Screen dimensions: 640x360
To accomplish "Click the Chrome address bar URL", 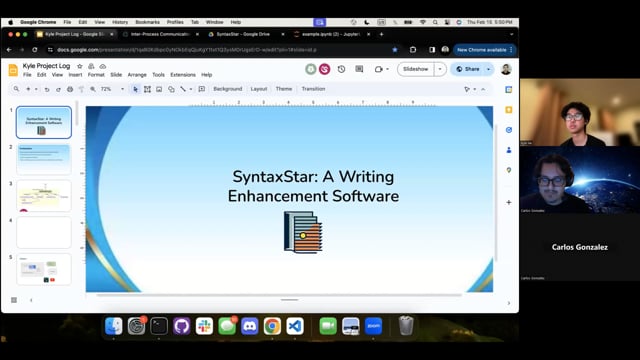I will click(187, 50).
